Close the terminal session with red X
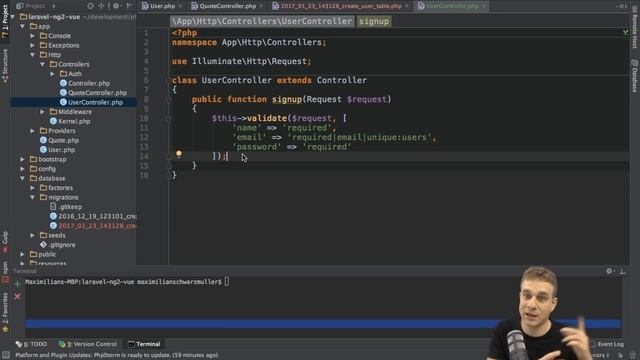 (17, 297)
